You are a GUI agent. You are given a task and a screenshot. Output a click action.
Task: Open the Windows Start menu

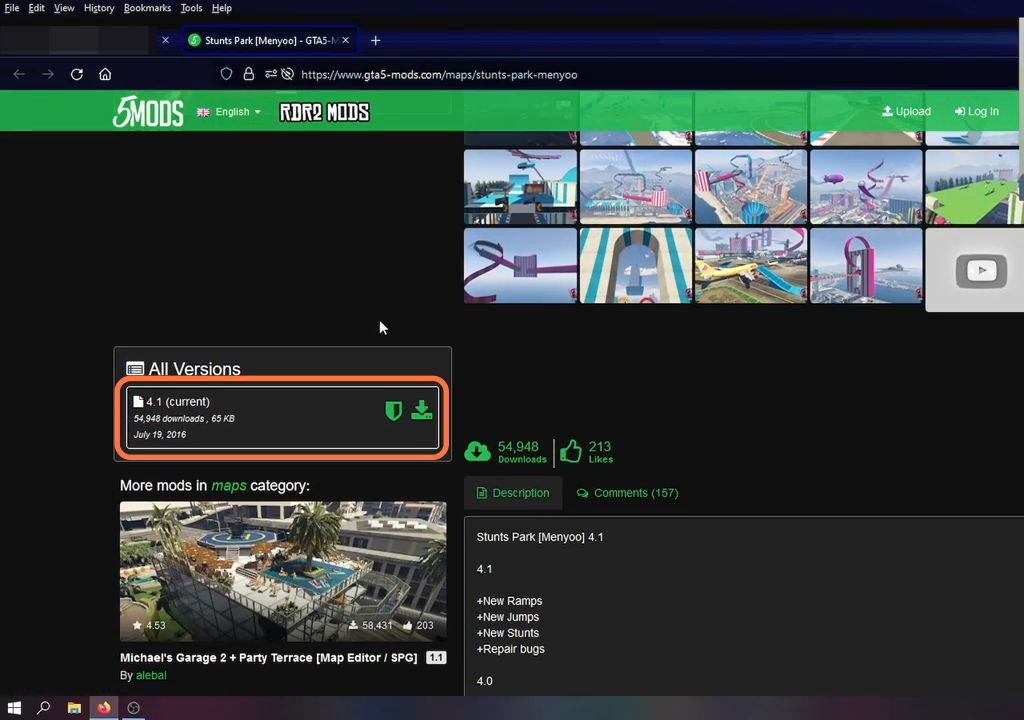point(14,708)
